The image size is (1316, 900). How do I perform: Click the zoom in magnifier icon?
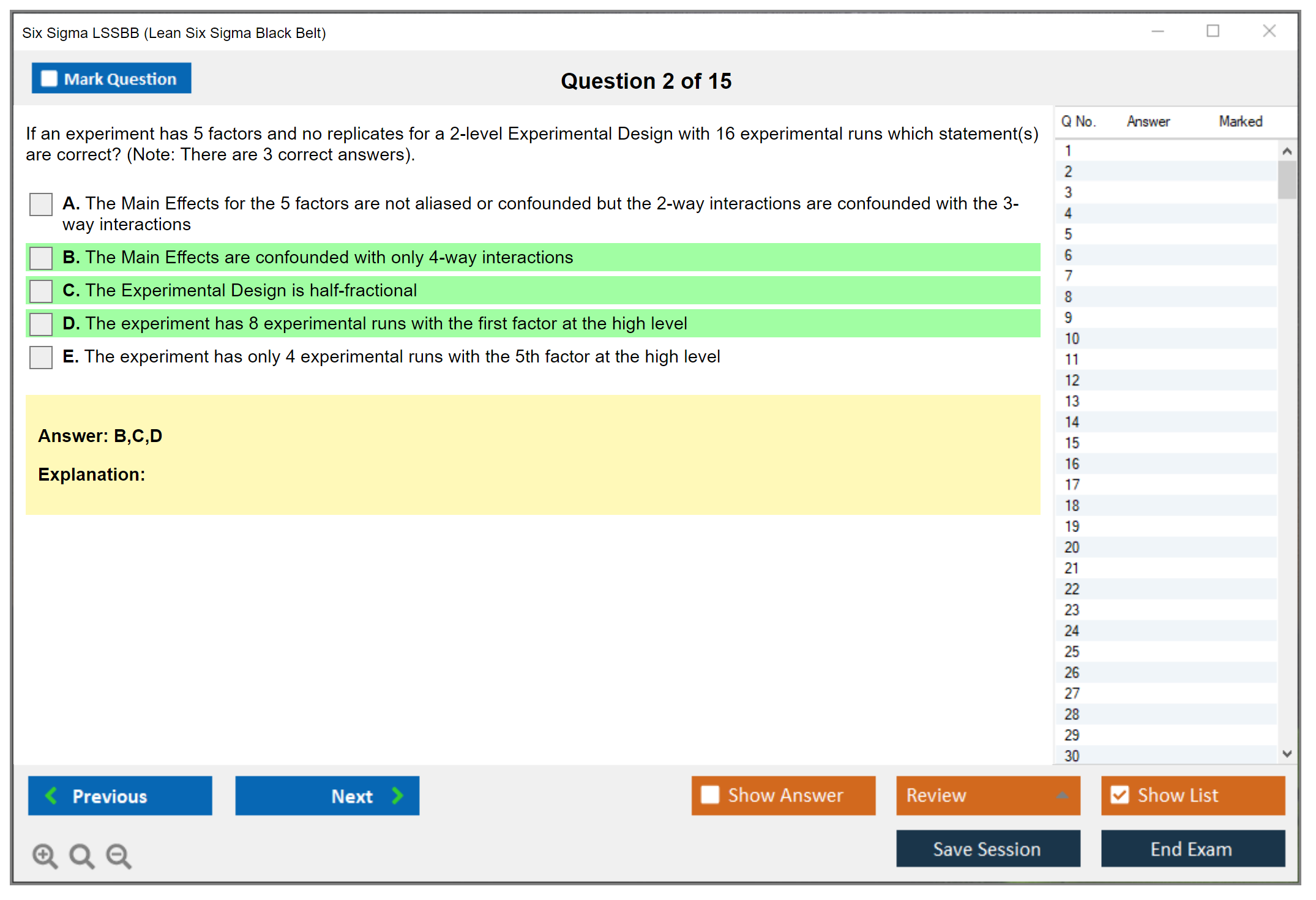pyautogui.click(x=45, y=855)
